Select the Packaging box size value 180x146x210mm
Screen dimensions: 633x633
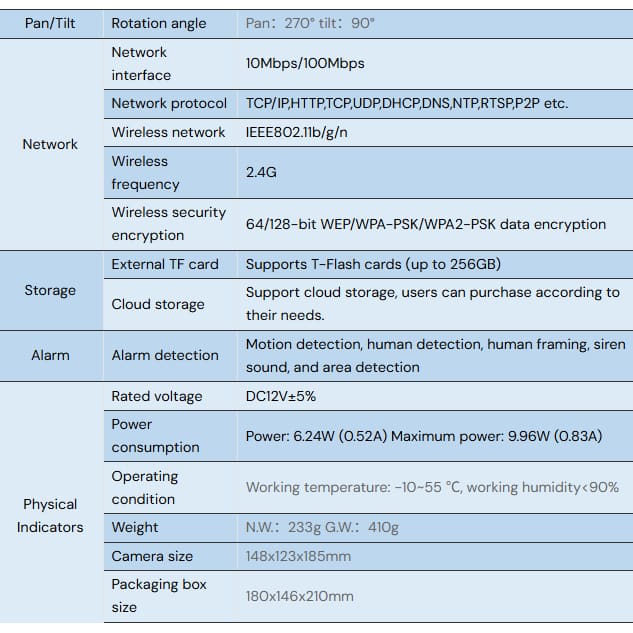tap(300, 596)
